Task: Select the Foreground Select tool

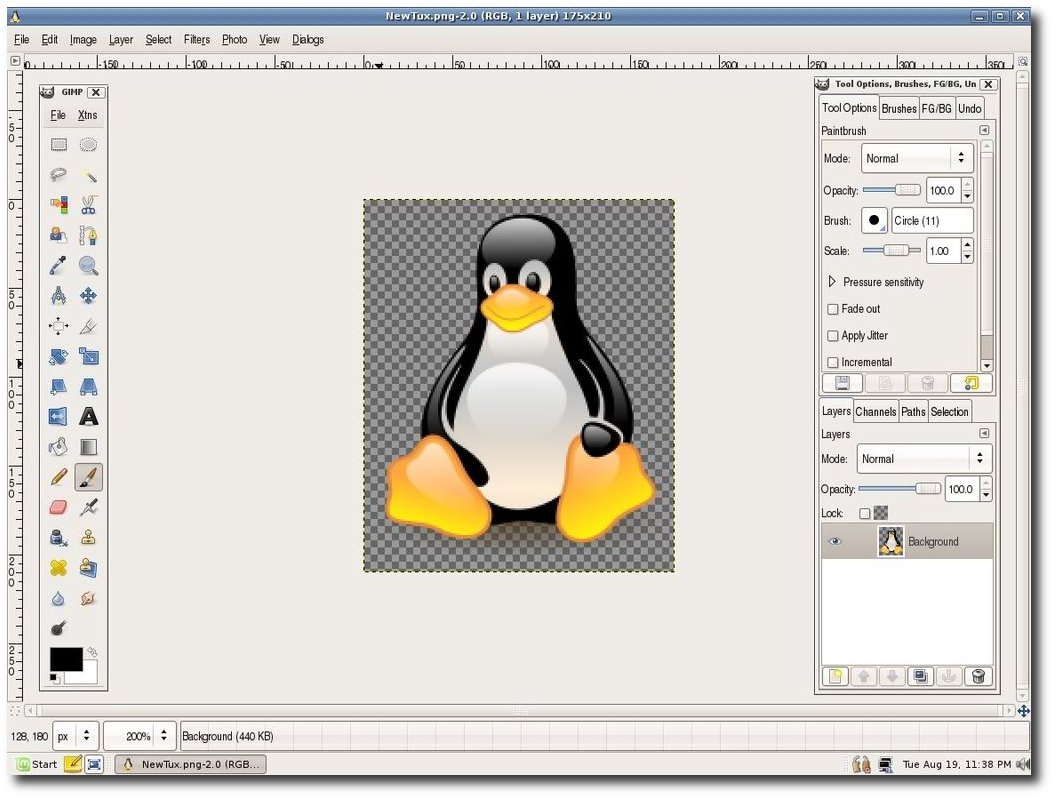Action: [x=58, y=235]
